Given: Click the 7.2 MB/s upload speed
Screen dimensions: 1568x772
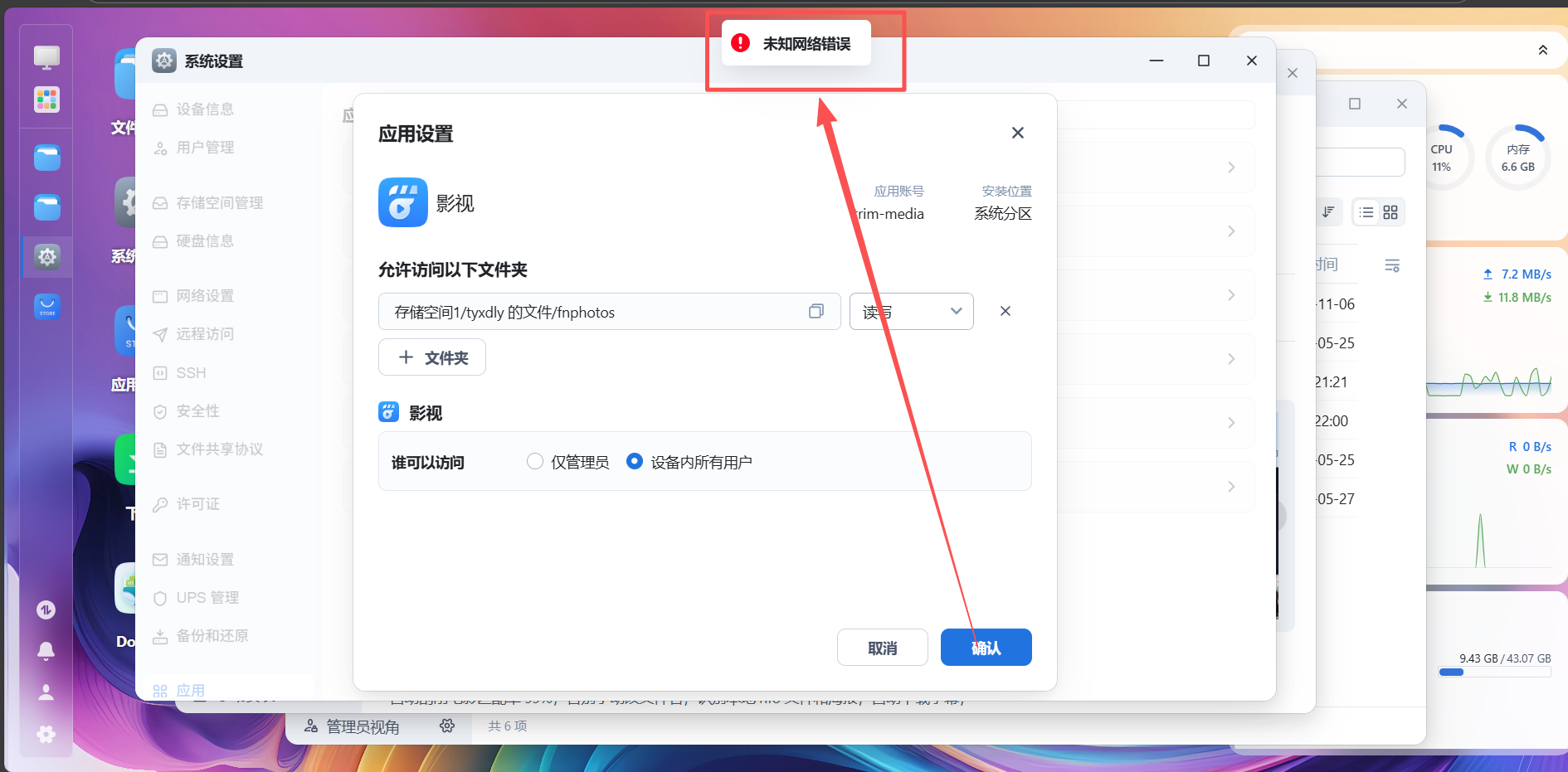Looking at the screenshot, I should tap(1526, 274).
